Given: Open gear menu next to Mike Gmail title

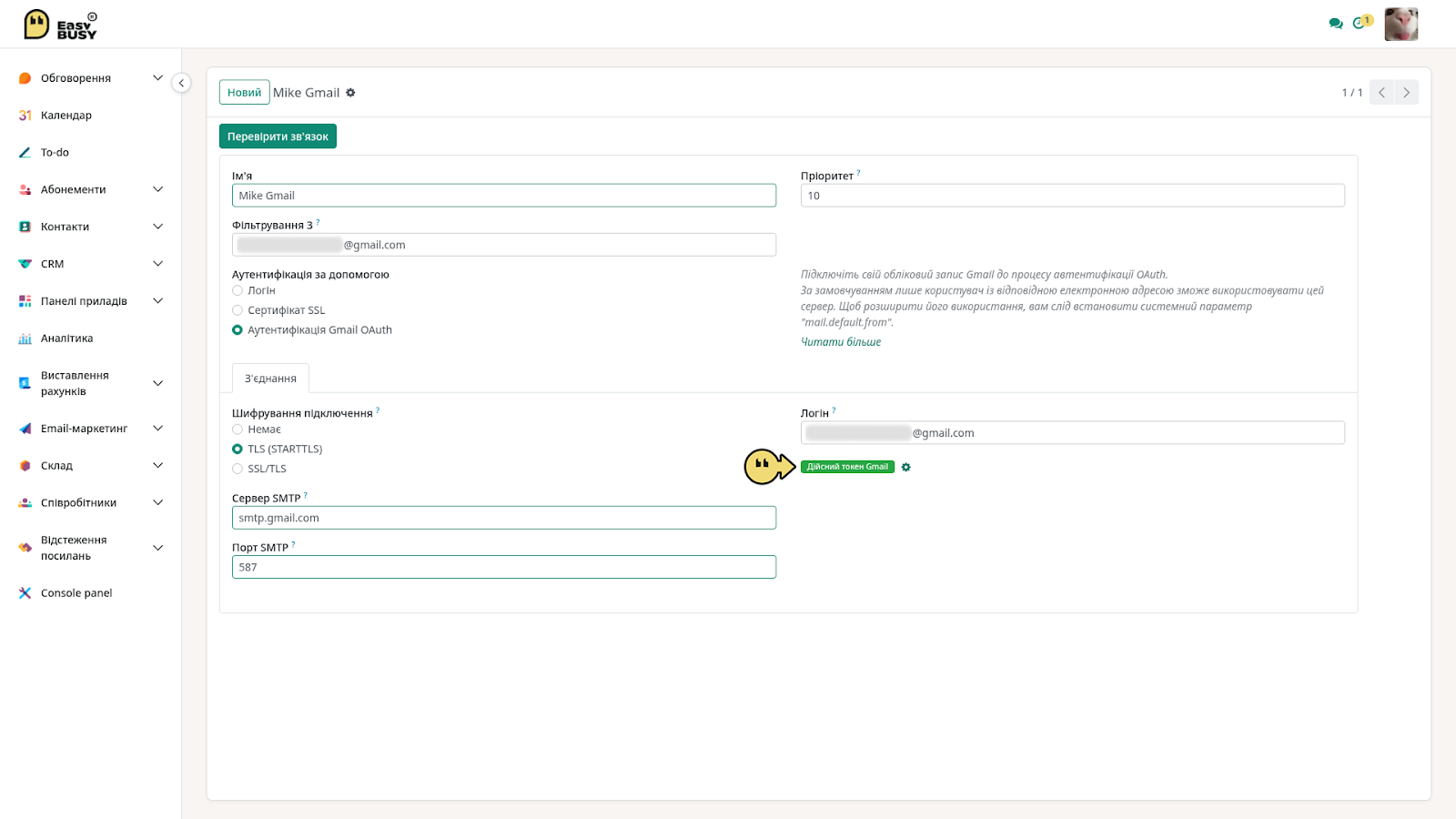Looking at the screenshot, I should tap(350, 93).
